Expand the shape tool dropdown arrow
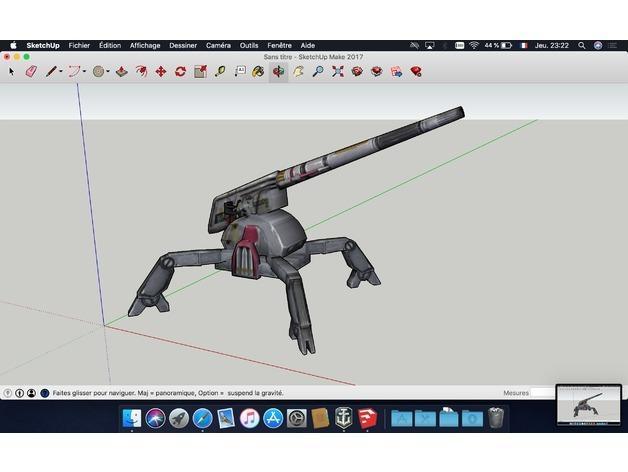Viewport: 628px width, 472px height. click(108, 72)
